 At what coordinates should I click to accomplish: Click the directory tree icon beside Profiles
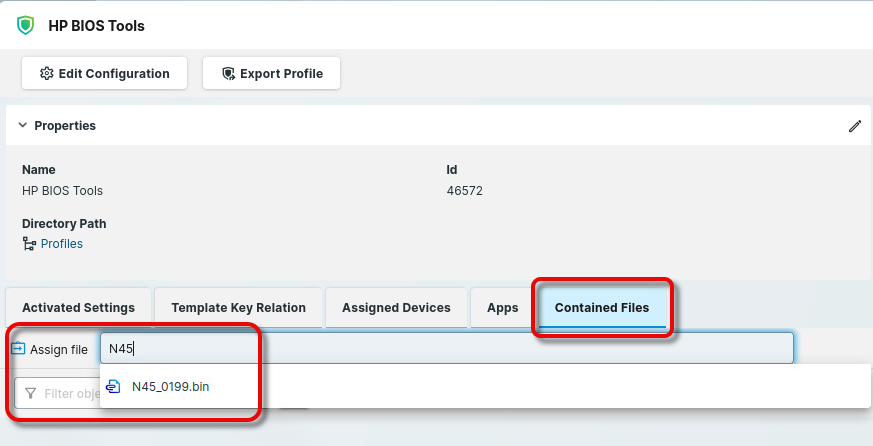click(29, 244)
